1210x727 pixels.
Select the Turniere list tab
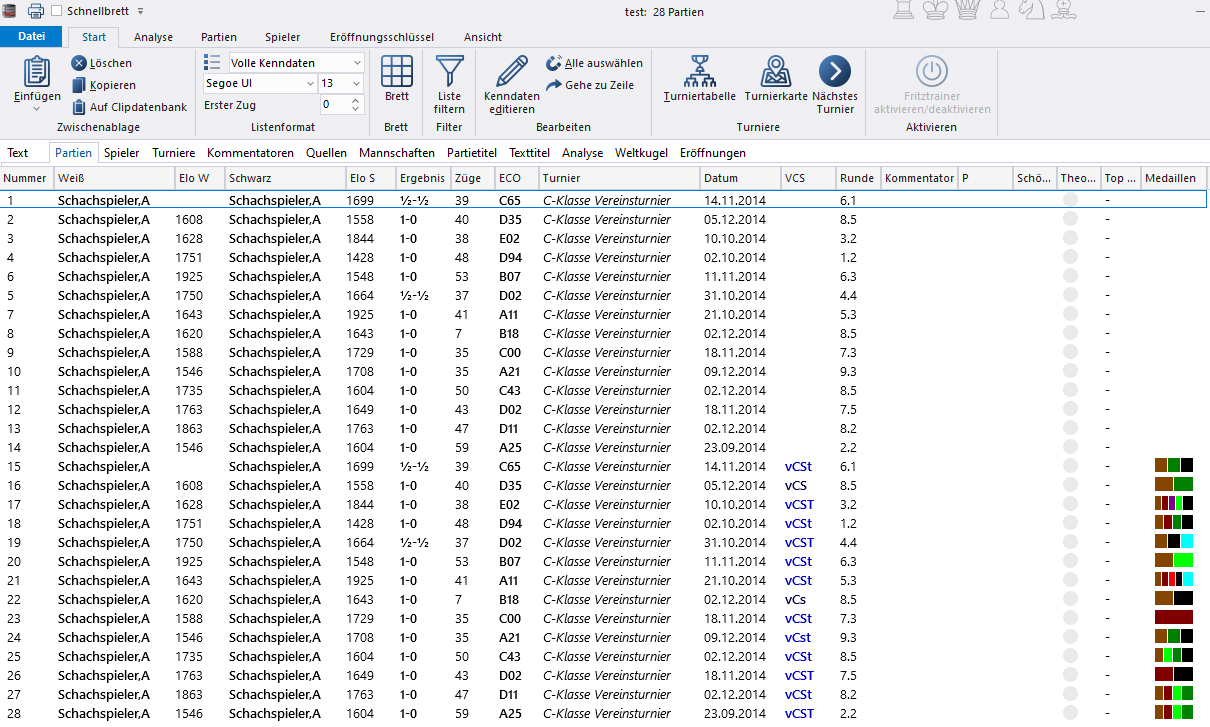[x=173, y=153]
